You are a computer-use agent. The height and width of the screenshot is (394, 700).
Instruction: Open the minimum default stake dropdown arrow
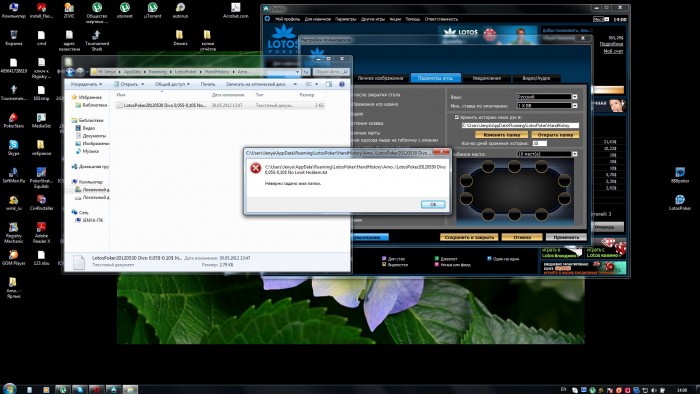[575, 106]
